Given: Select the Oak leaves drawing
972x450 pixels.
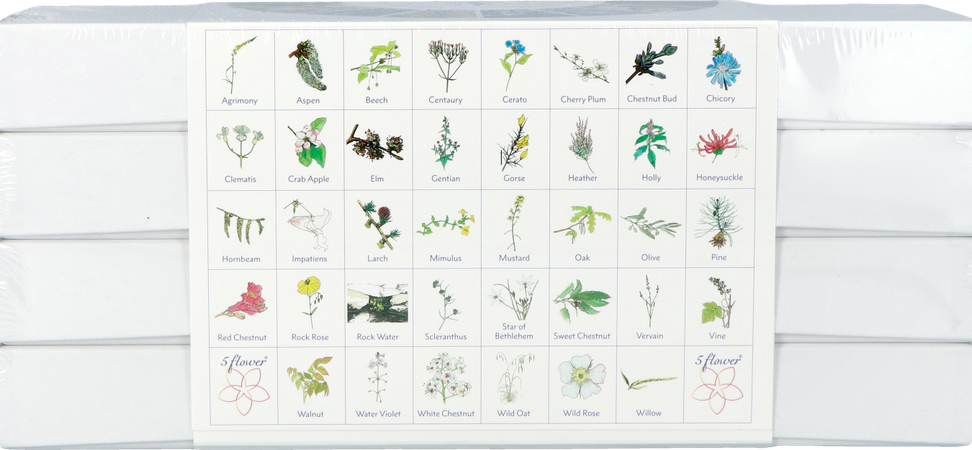Looking at the screenshot, I should coord(582,224).
